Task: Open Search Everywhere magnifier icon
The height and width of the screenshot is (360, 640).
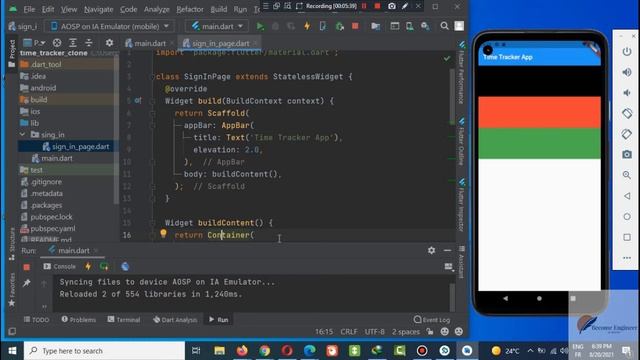Action: [x=444, y=27]
